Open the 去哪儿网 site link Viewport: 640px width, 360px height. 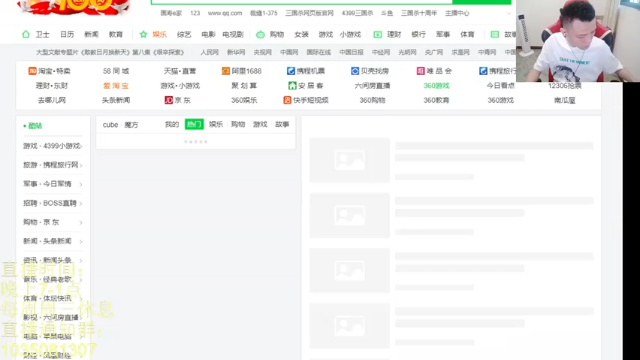(52, 100)
